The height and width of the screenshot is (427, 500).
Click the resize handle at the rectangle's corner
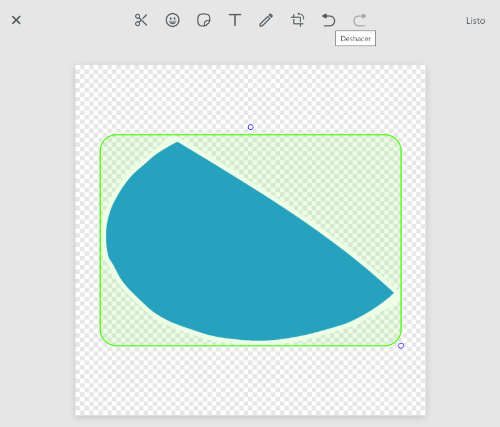point(401,346)
